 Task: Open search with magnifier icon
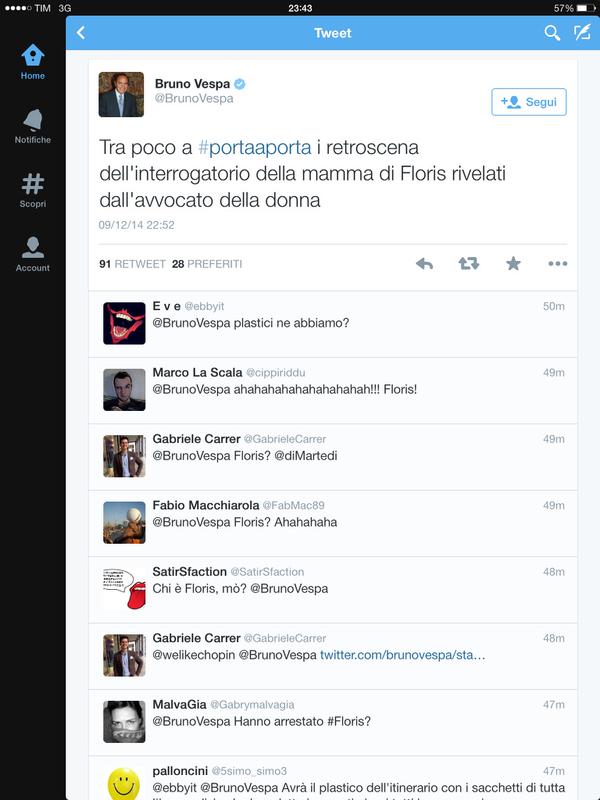tap(552, 33)
